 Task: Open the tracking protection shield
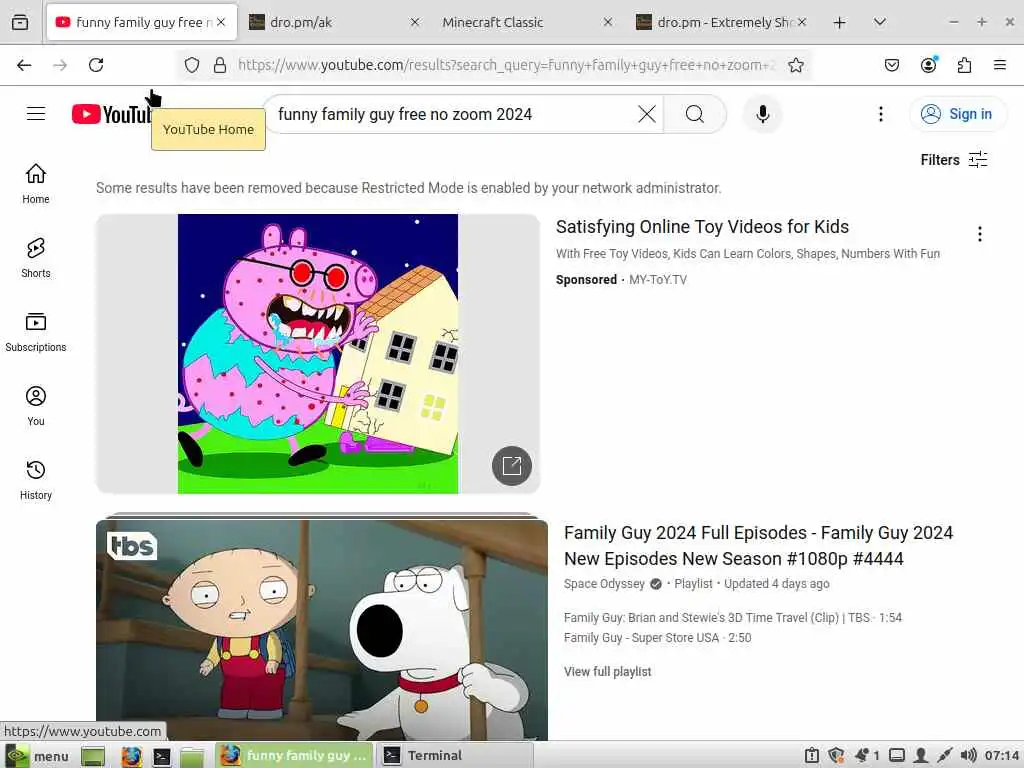click(x=191, y=65)
